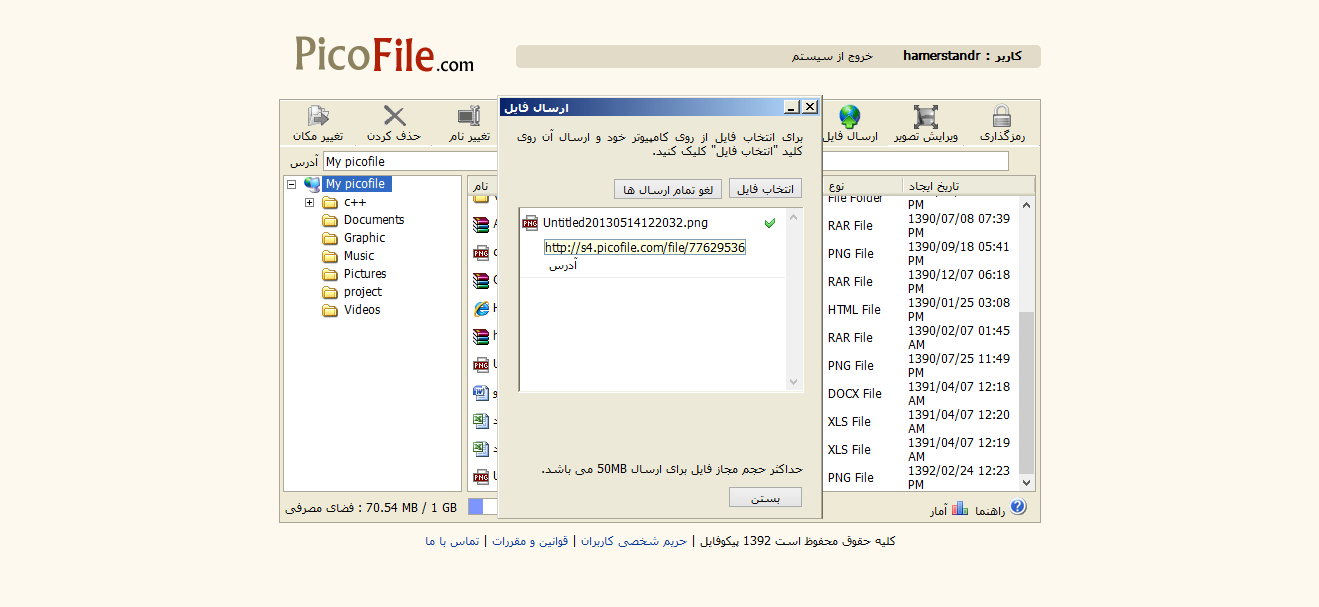Collapse the My picofile root node
This screenshot has width=1319, height=607.
point(292,185)
